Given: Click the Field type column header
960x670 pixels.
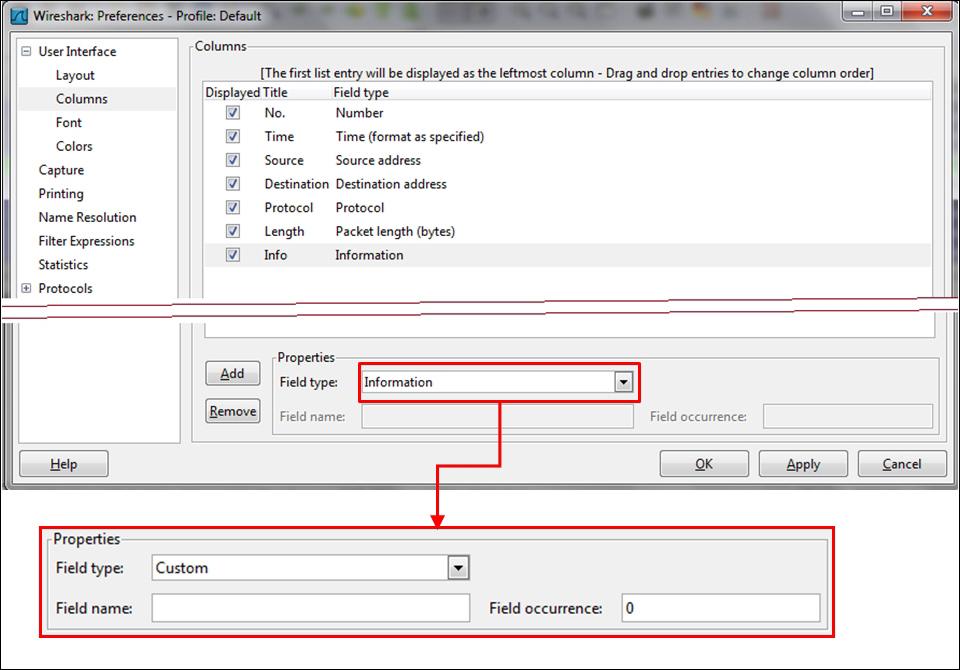Looking at the screenshot, I should click(x=361, y=92).
